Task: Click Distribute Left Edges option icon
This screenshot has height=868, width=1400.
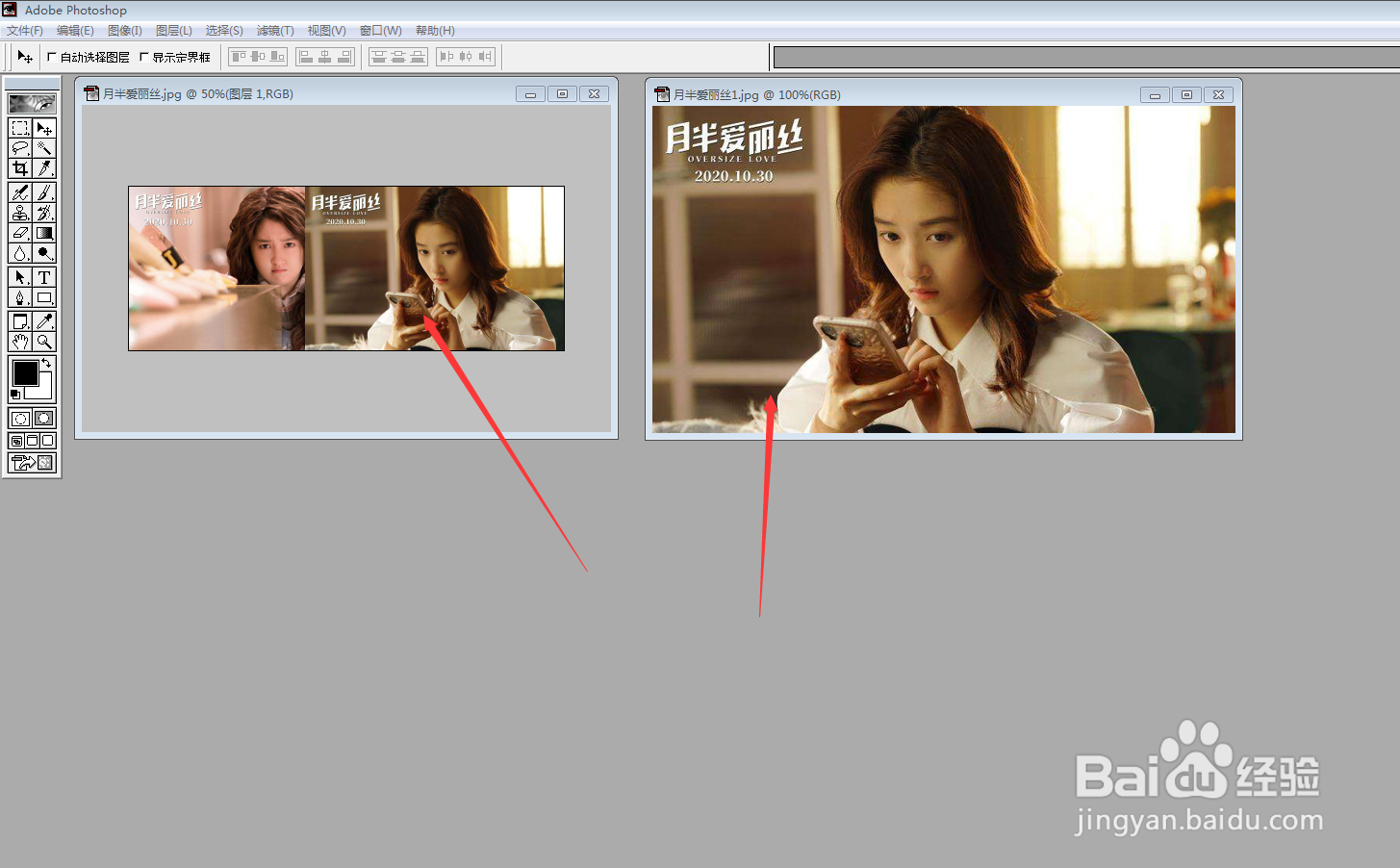Action: [x=446, y=57]
